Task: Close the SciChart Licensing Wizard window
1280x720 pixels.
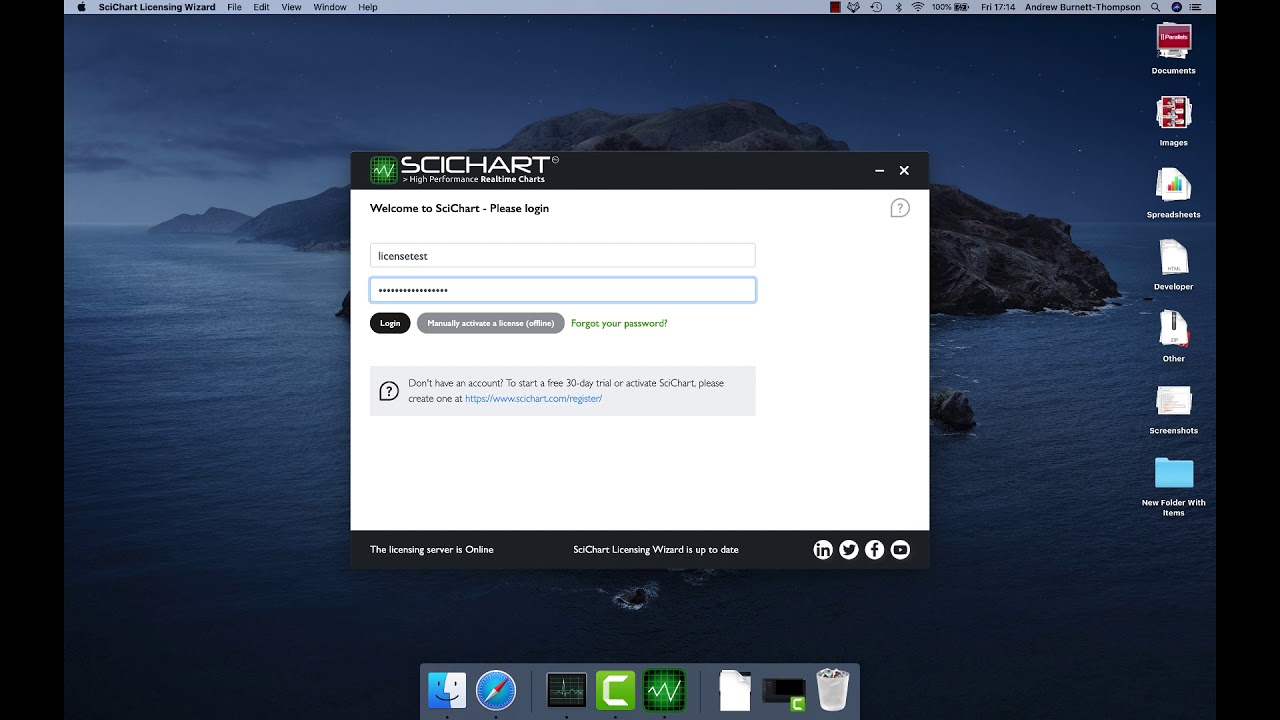Action: click(x=904, y=171)
